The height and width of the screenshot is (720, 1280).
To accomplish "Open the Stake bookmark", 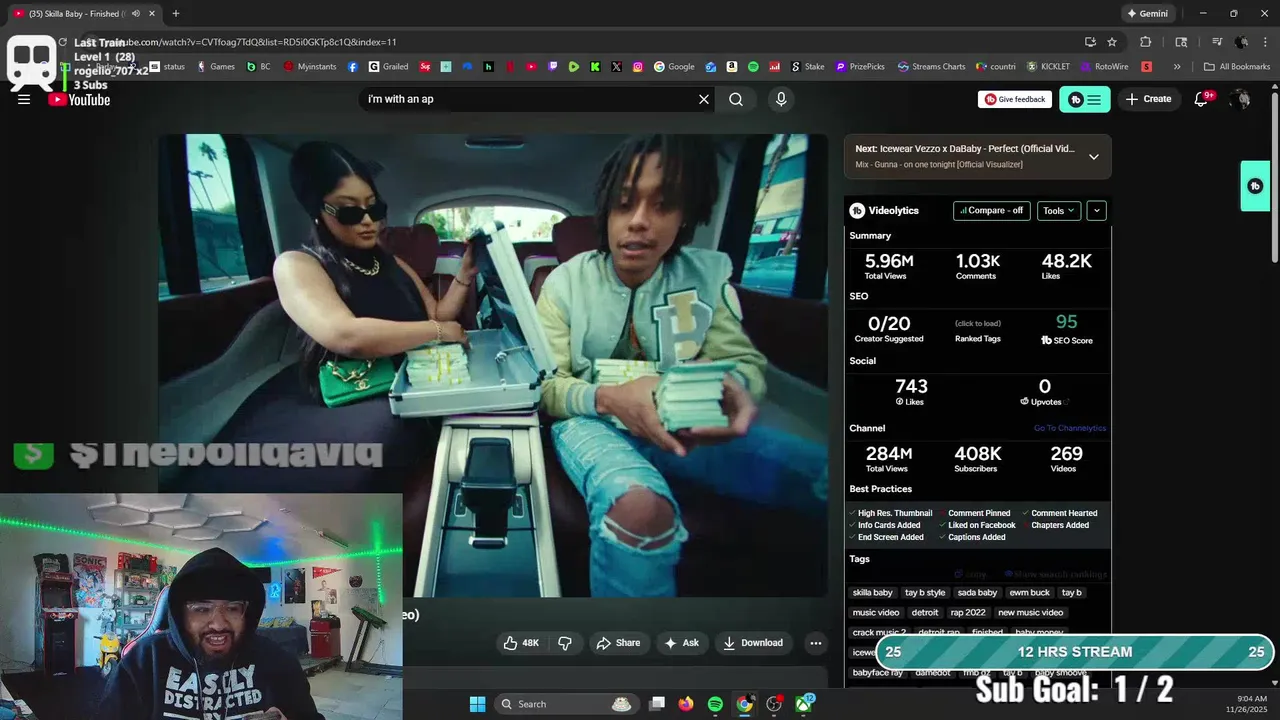I will [x=808, y=67].
